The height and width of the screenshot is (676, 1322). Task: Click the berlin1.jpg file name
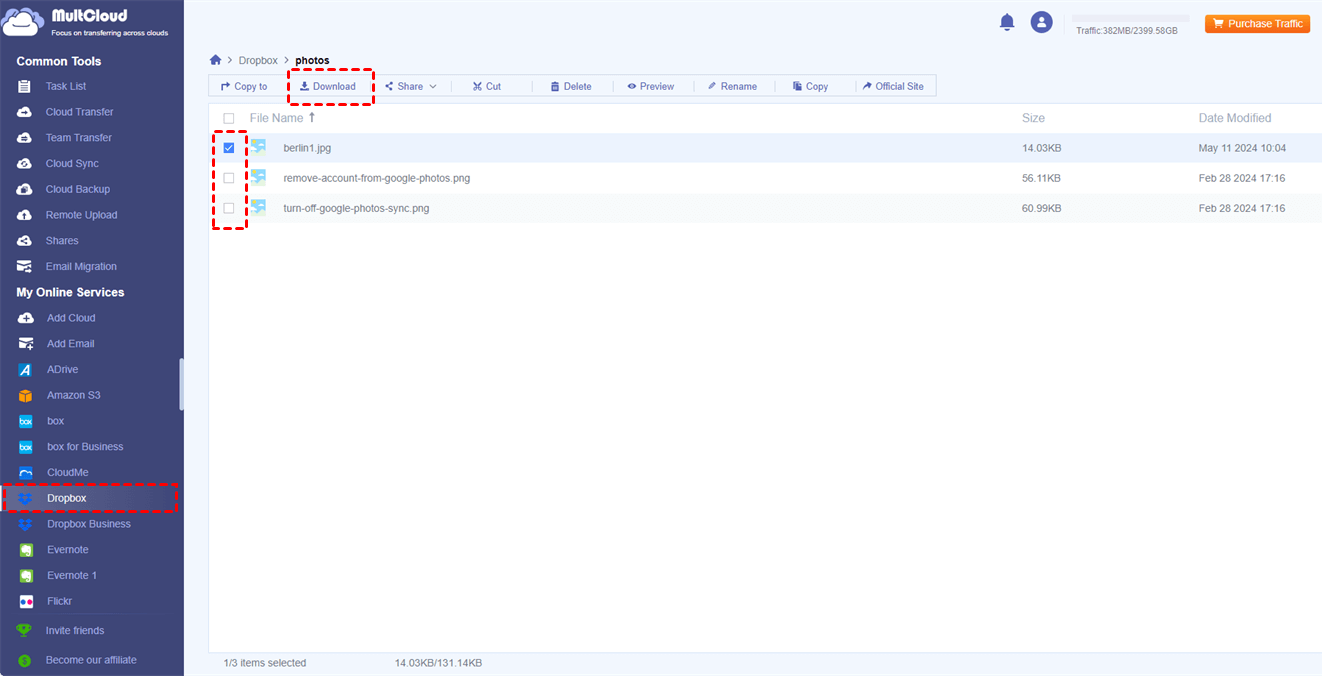[307, 148]
